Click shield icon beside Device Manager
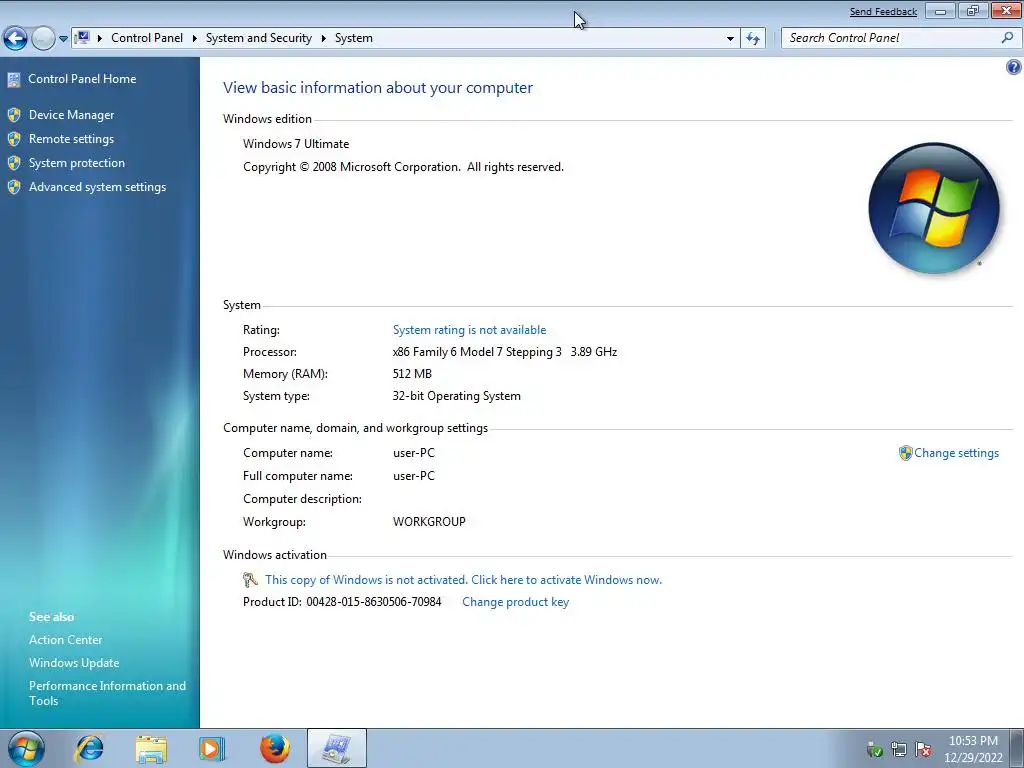The height and width of the screenshot is (768, 1024). coord(14,115)
